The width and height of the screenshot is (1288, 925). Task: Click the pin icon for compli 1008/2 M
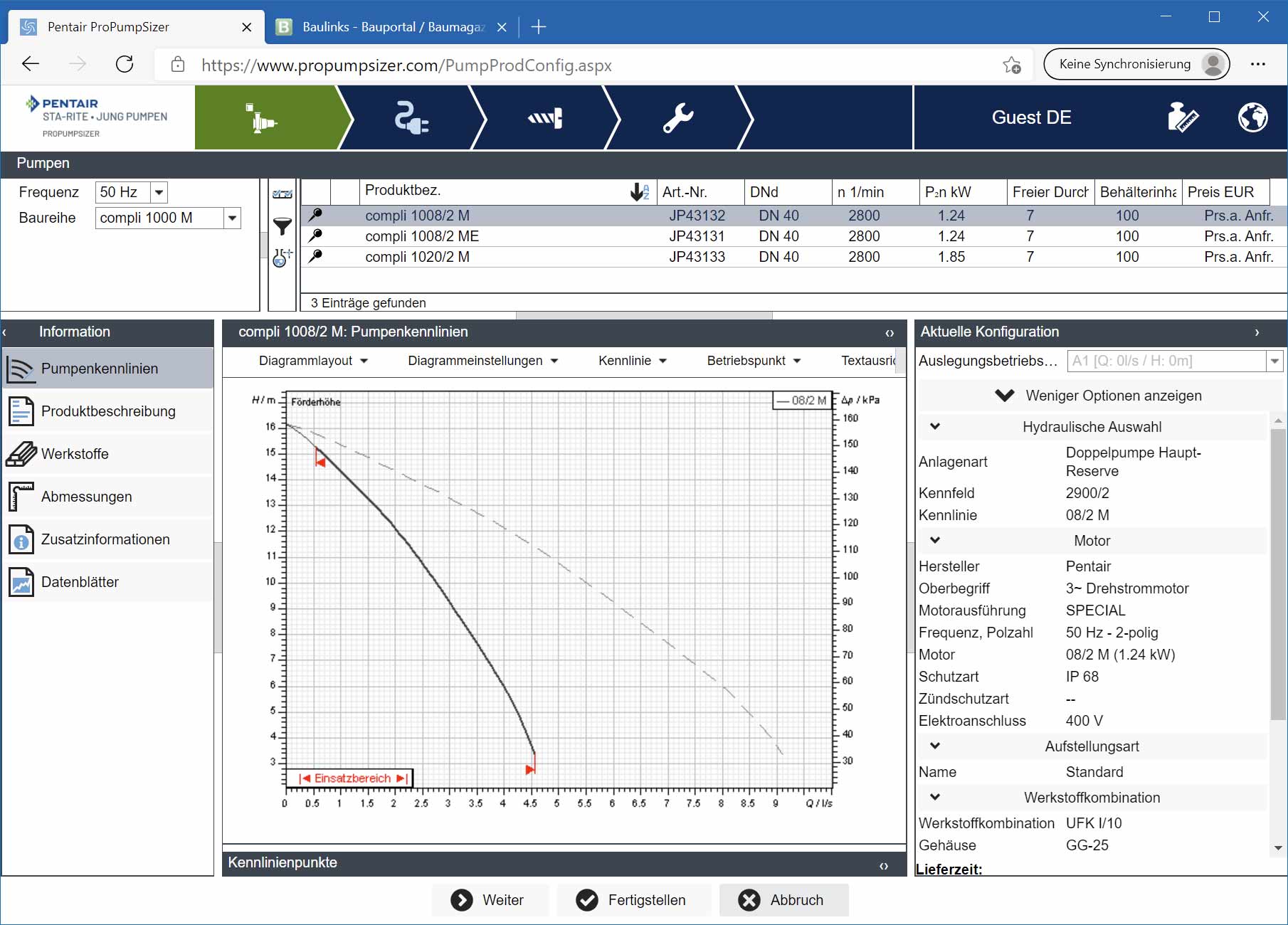click(x=315, y=215)
